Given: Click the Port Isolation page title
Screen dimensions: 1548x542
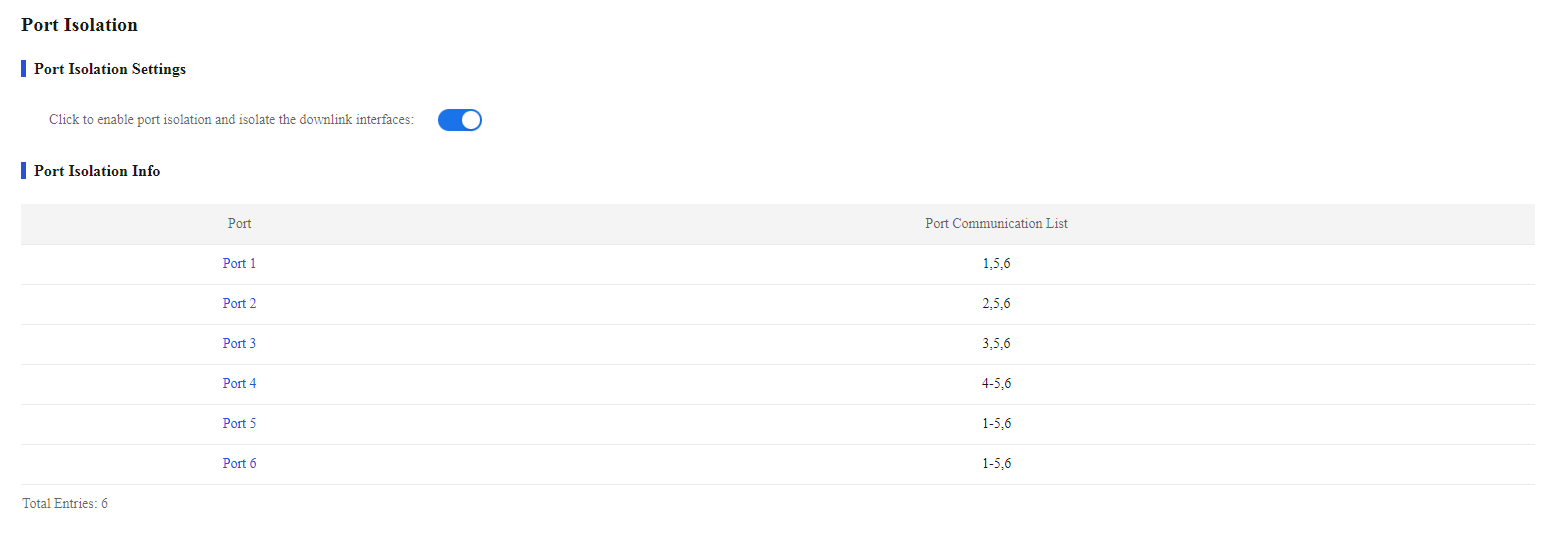Looking at the screenshot, I should (79, 25).
